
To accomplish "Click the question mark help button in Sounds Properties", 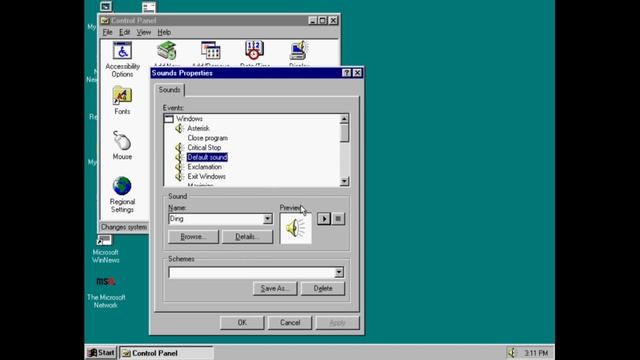I will [x=346, y=73].
